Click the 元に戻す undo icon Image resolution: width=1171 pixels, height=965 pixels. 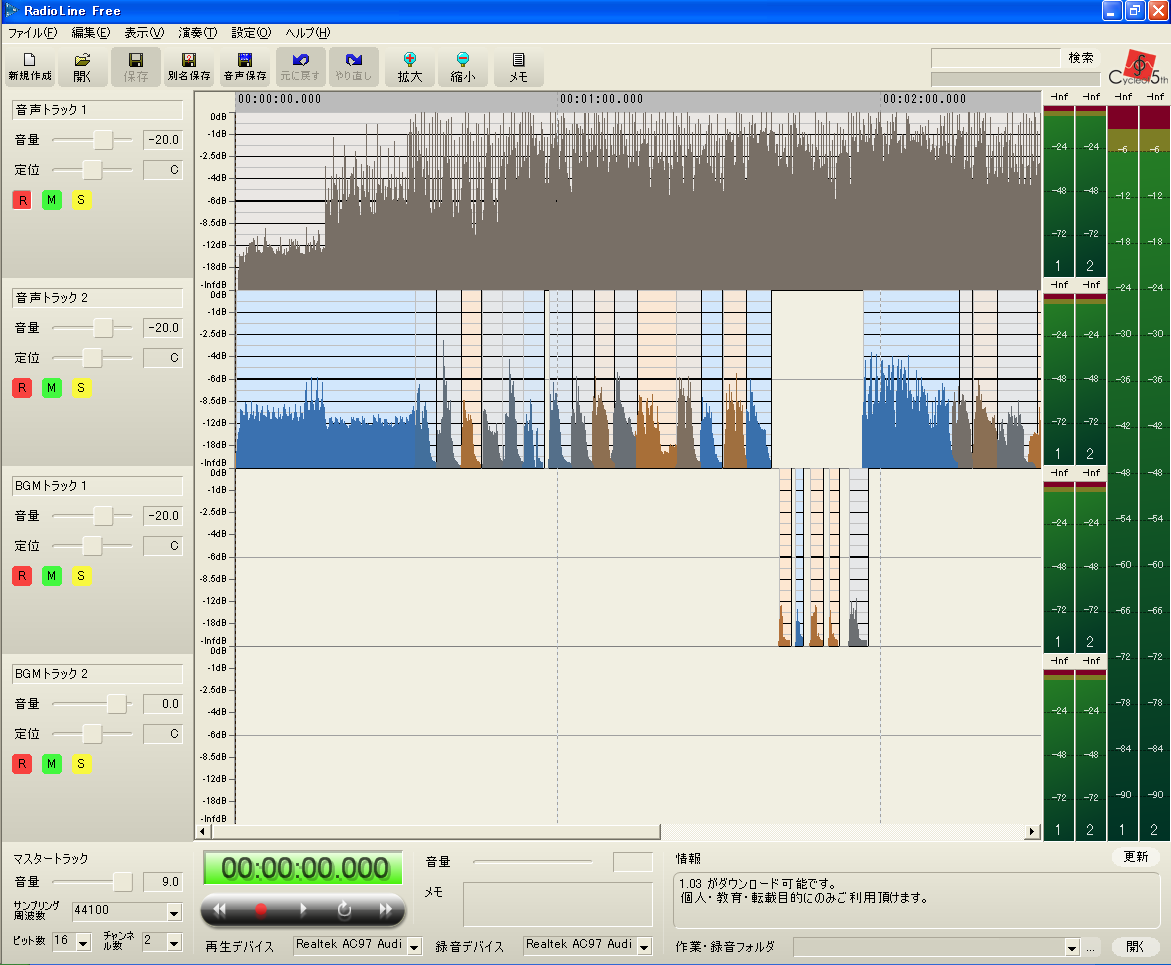[x=300, y=66]
